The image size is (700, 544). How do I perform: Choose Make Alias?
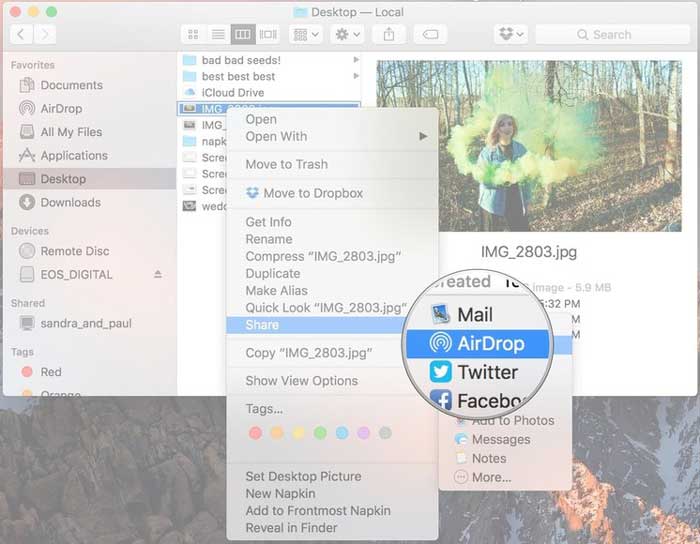click(276, 291)
